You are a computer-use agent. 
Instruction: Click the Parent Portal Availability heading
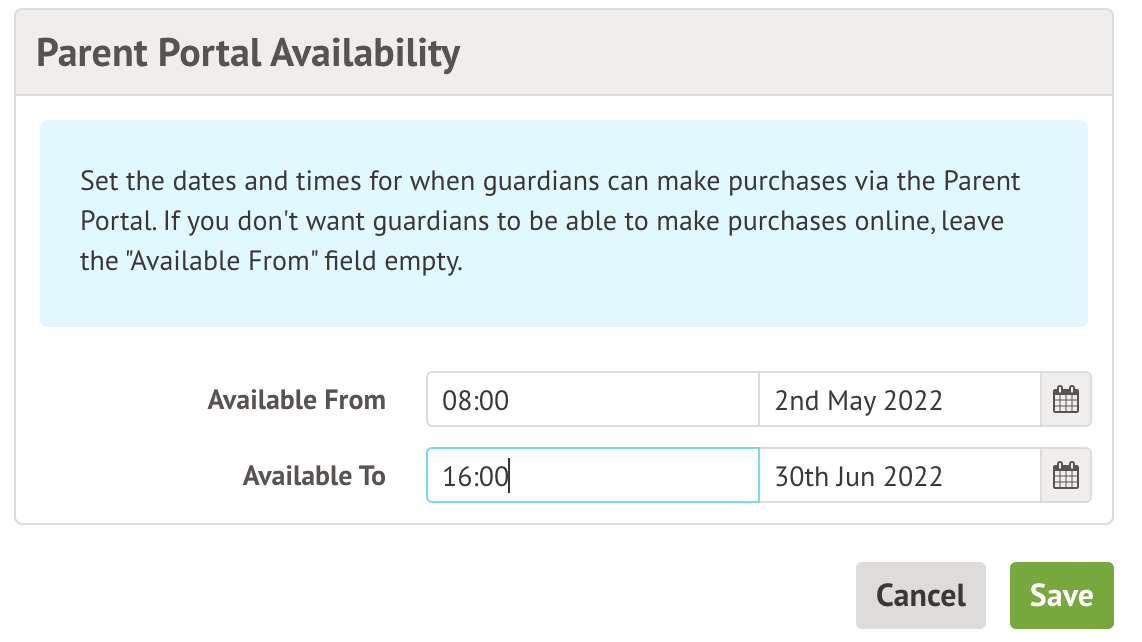(248, 52)
